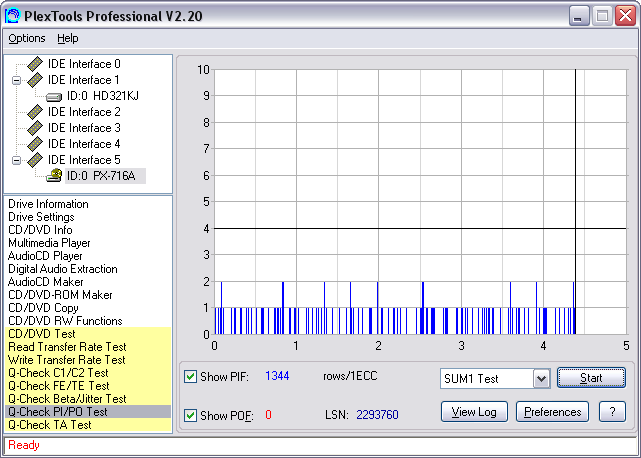The image size is (641, 458).
Task: Click the PIF count value 1344
Action: (x=277, y=376)
